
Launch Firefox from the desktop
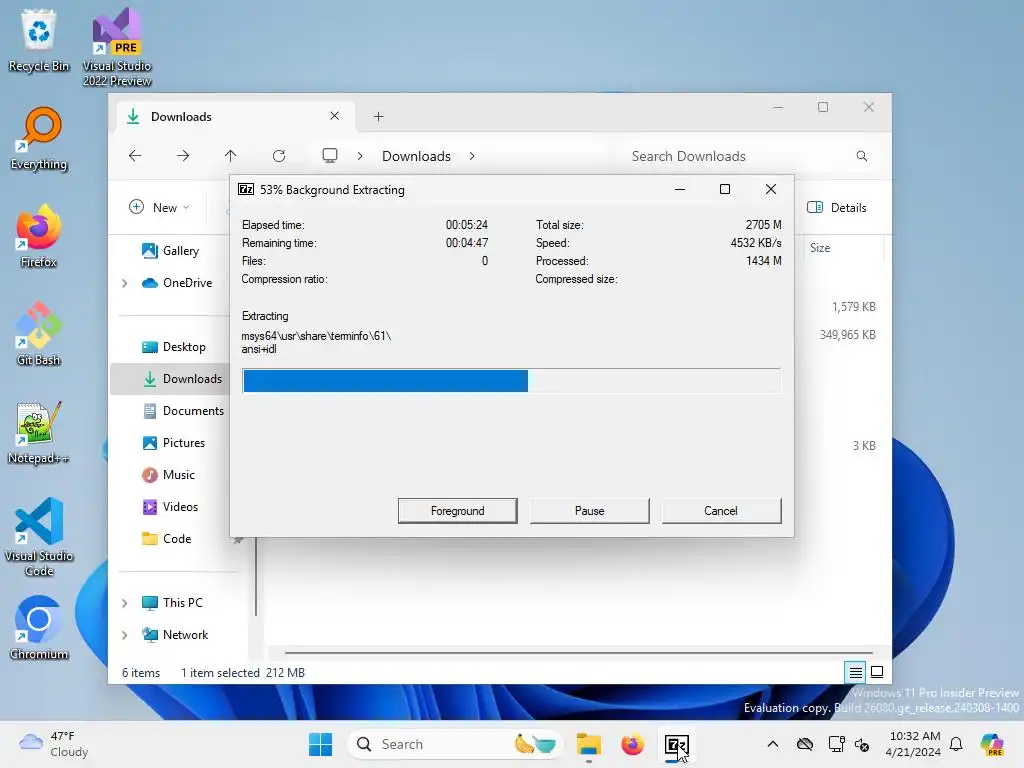(39, 236)
